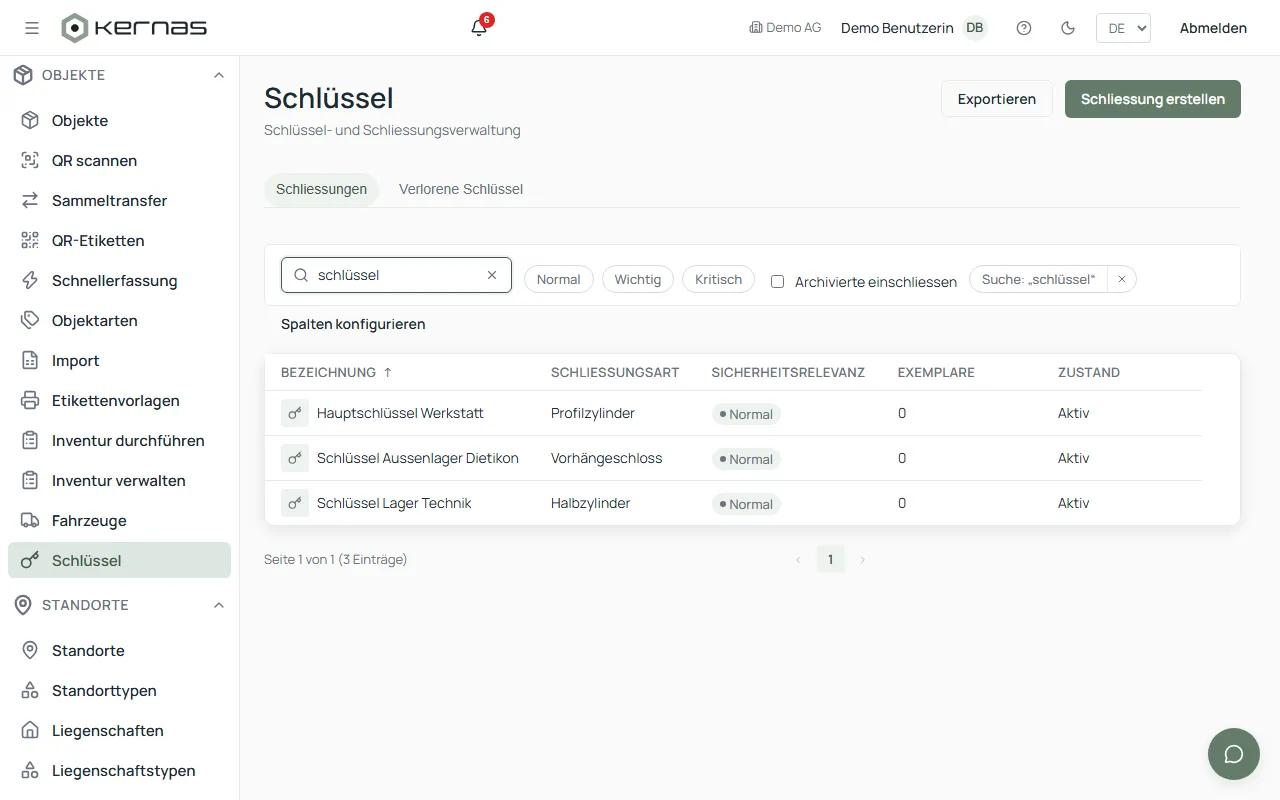Screen dimensions: 1280x800
Task: Click the Etikettenvorlagen printer icon
Action: tap(31, 400)
